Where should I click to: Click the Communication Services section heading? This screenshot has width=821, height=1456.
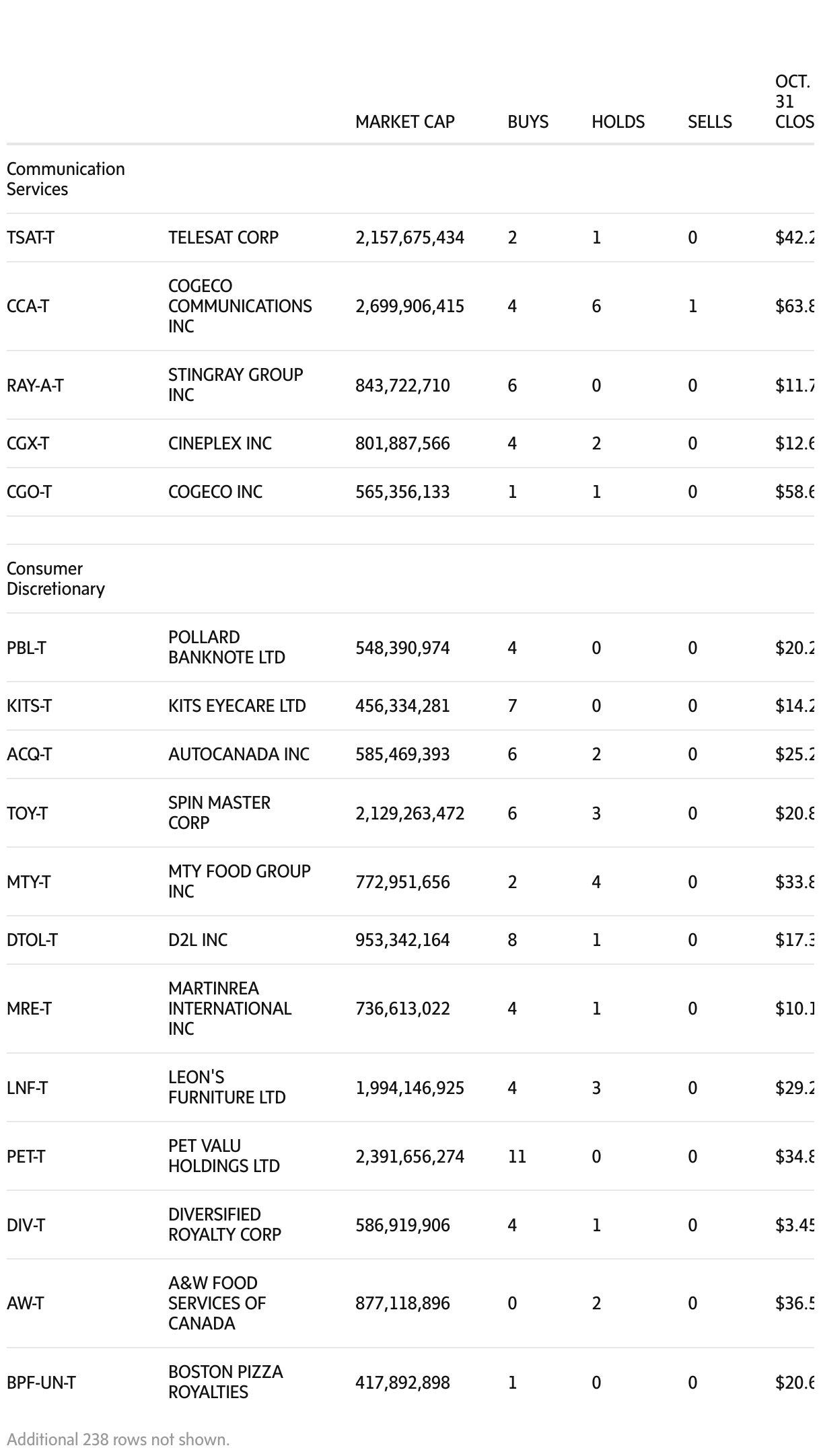[65, 179]
